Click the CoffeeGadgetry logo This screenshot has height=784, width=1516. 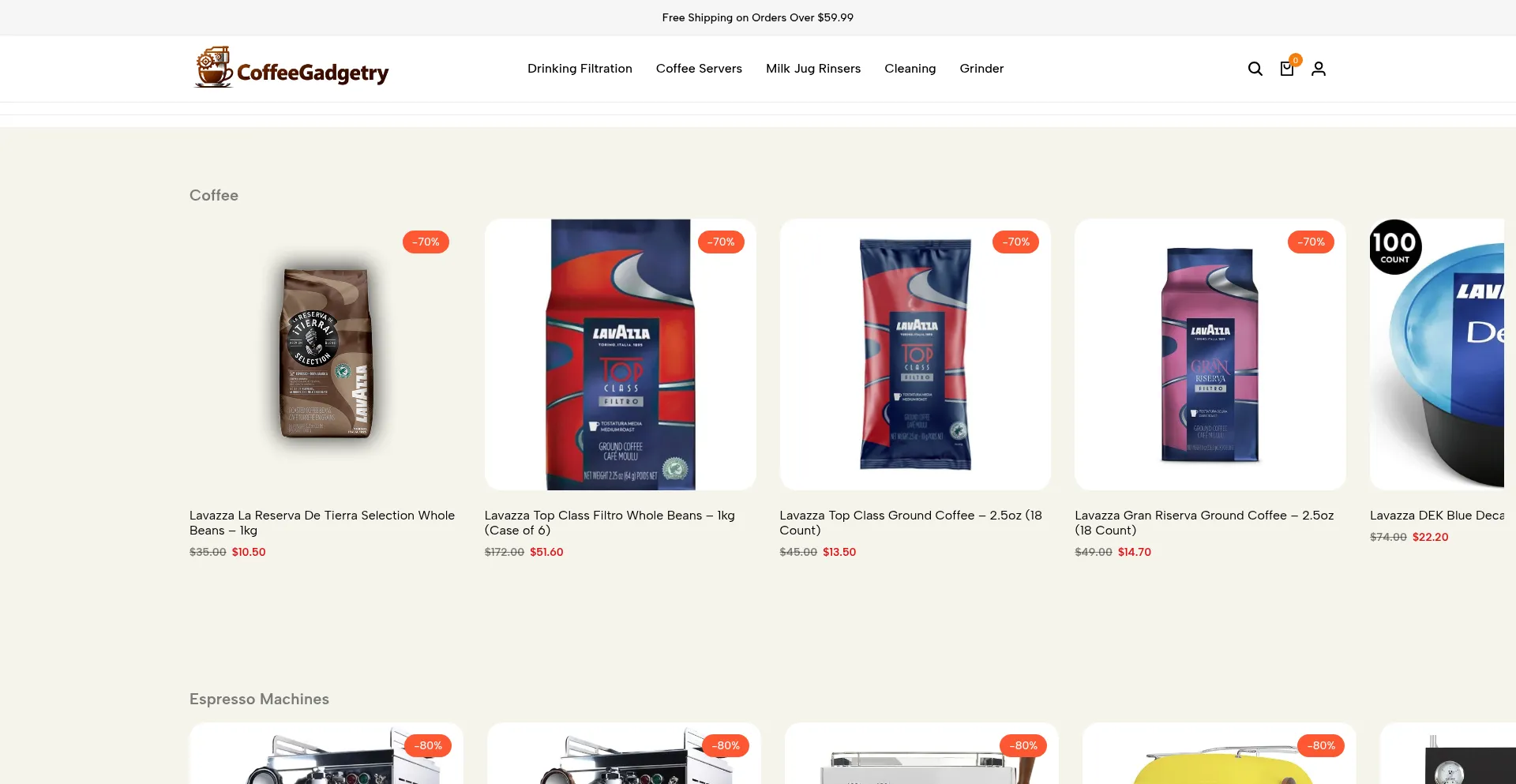291,68
